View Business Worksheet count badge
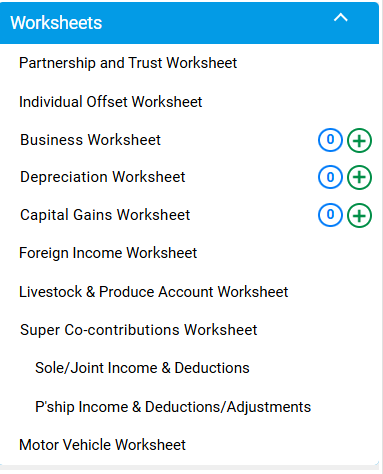Image resolution: width=383 pixels, height=474 pixels. click(330, 140)
